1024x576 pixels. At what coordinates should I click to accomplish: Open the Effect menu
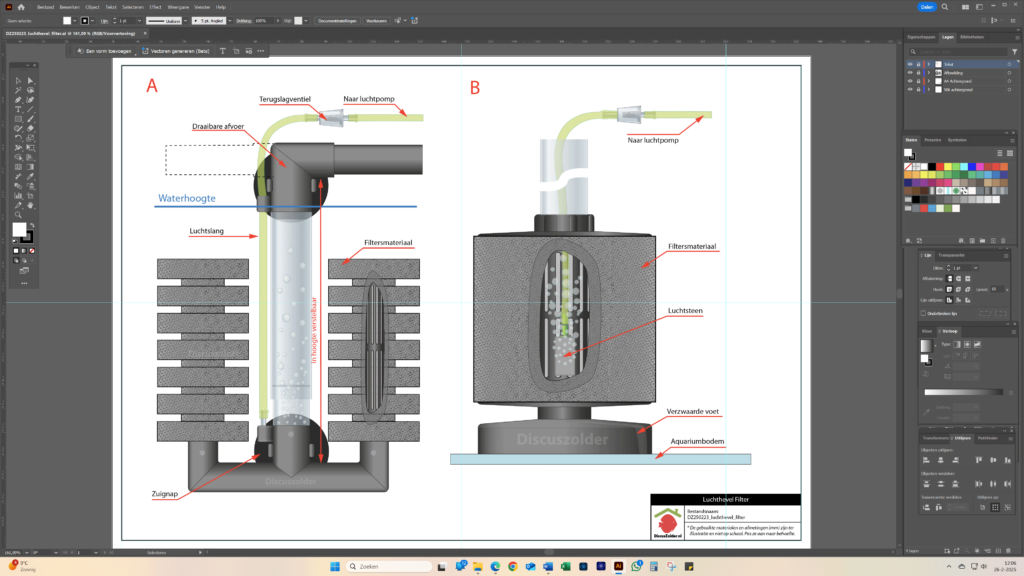[x=155, y=7]
